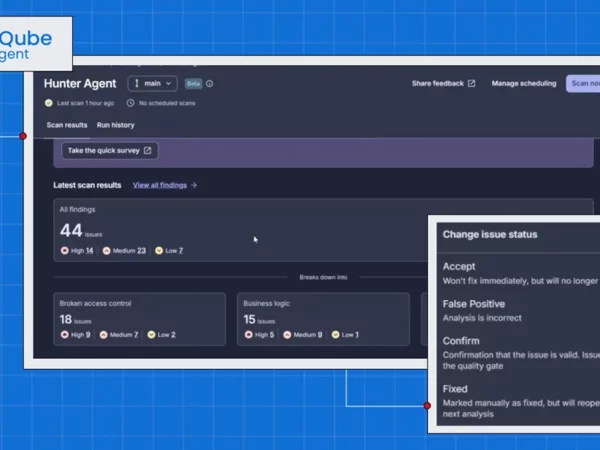
Task: Click the Low severity icon in All findings
Action: [x=159, y=251]
